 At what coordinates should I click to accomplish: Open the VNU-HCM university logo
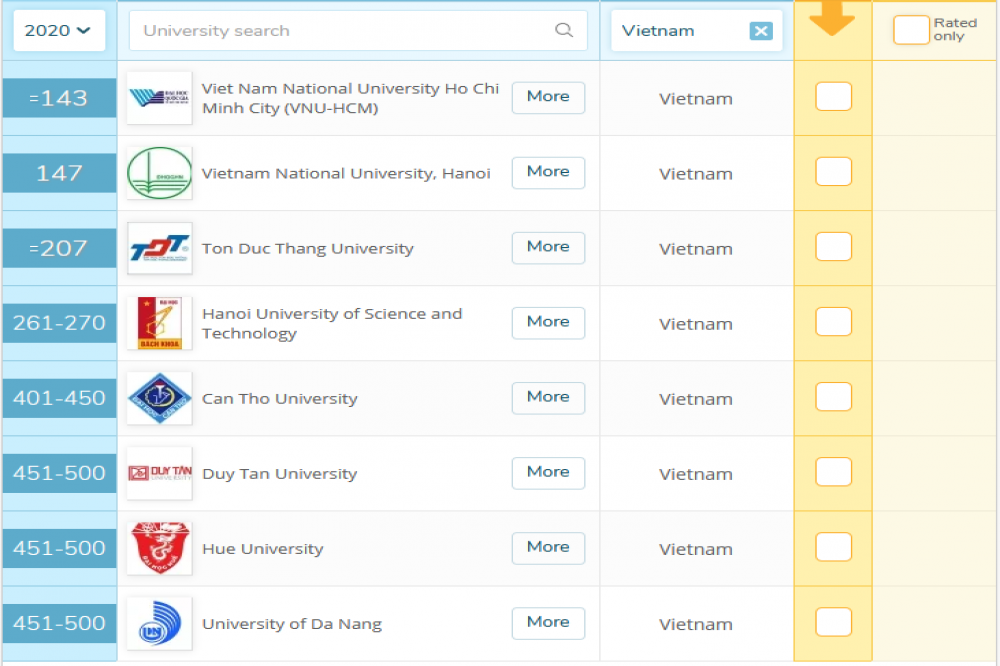(x=159, y=98)
